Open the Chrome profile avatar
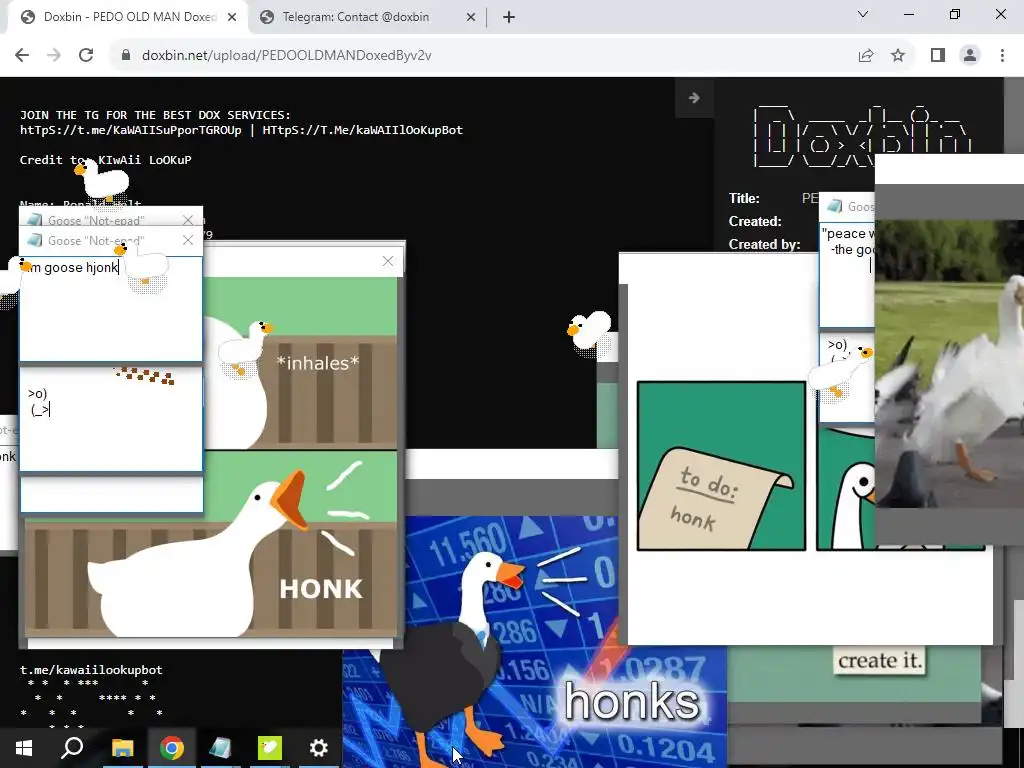This screenshot has width=1024, height=768. [x=970, y=56]
